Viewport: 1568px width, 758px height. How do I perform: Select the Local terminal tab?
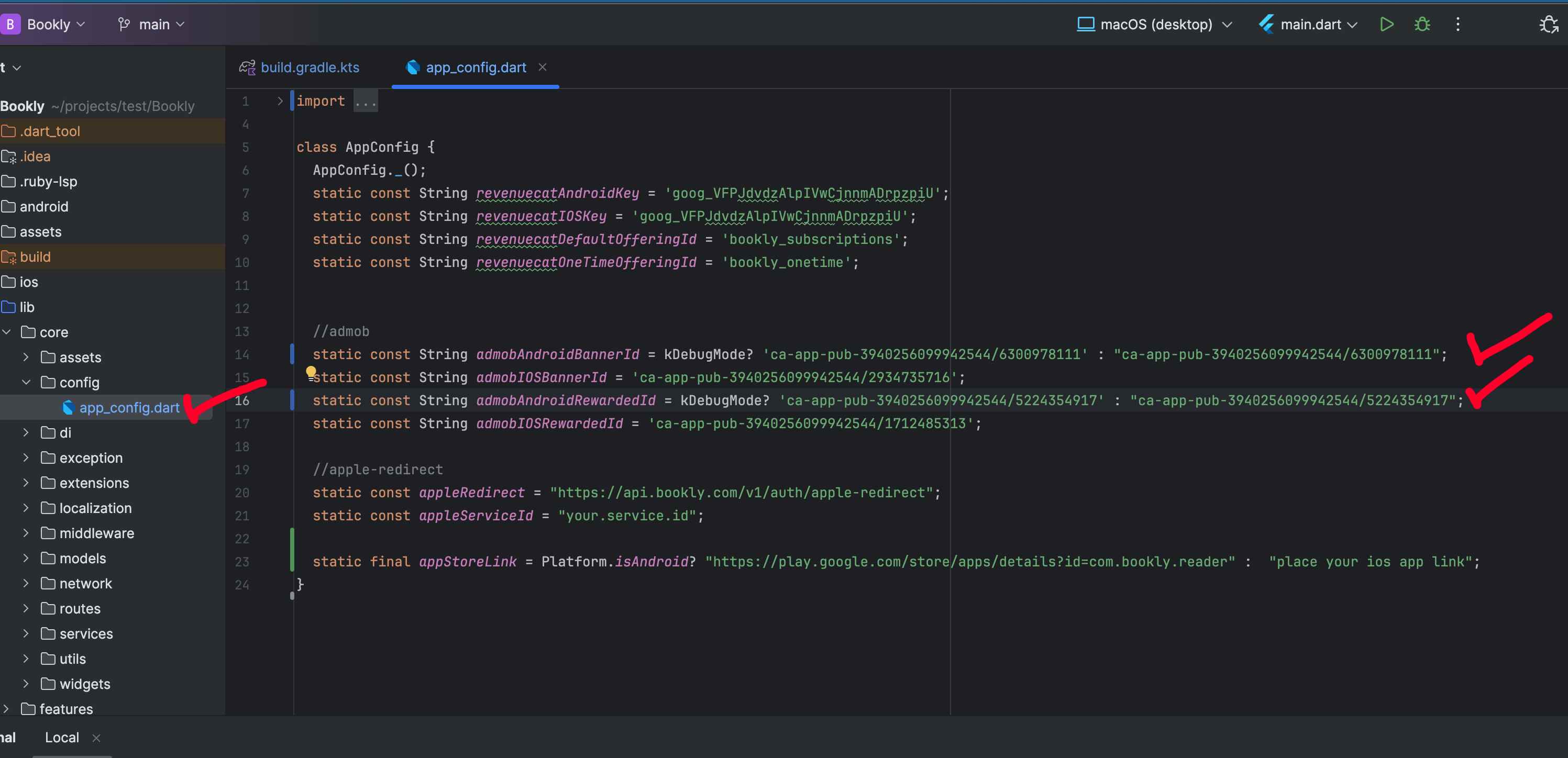pos(61,737)
